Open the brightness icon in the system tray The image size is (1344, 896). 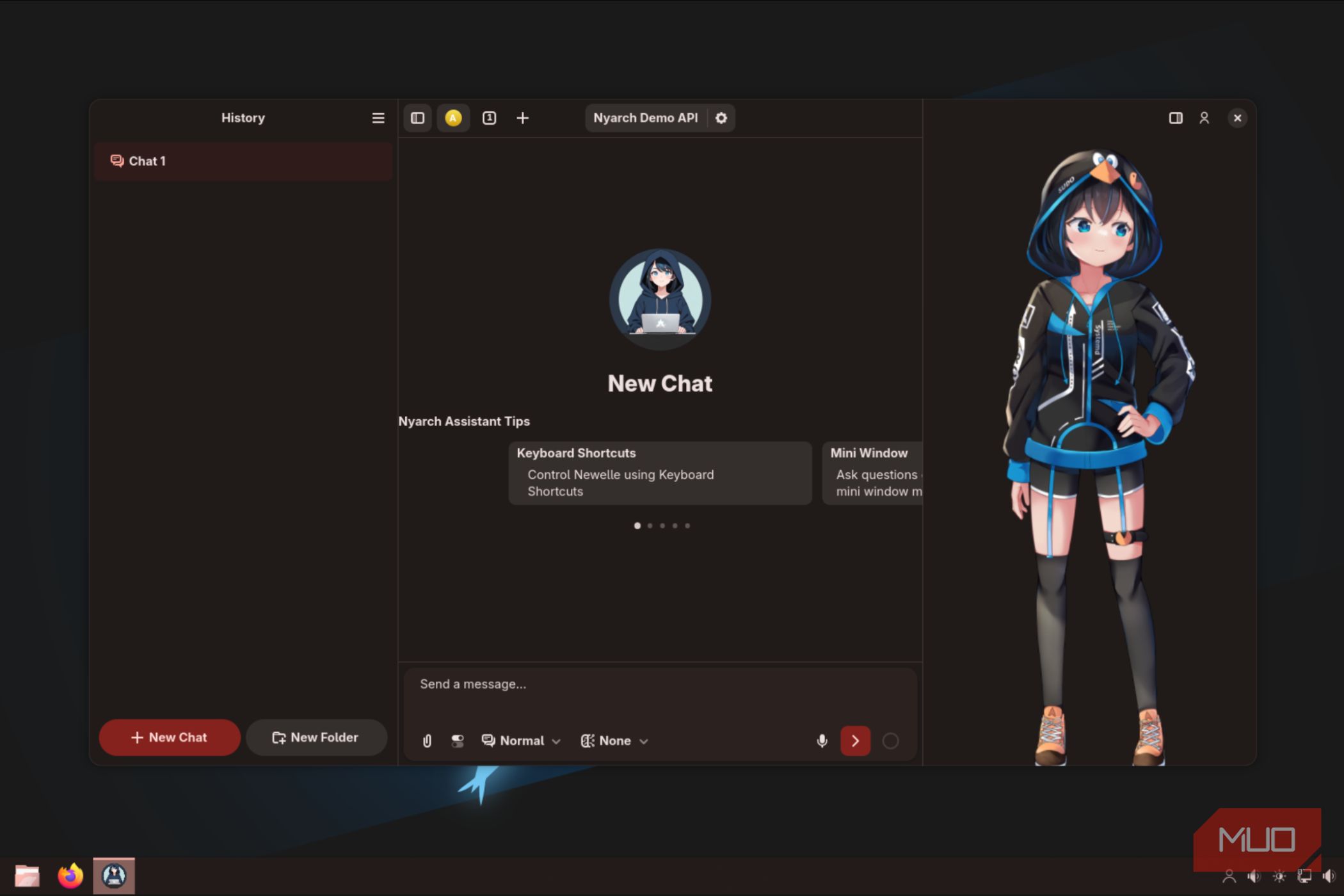point(1279,877)
